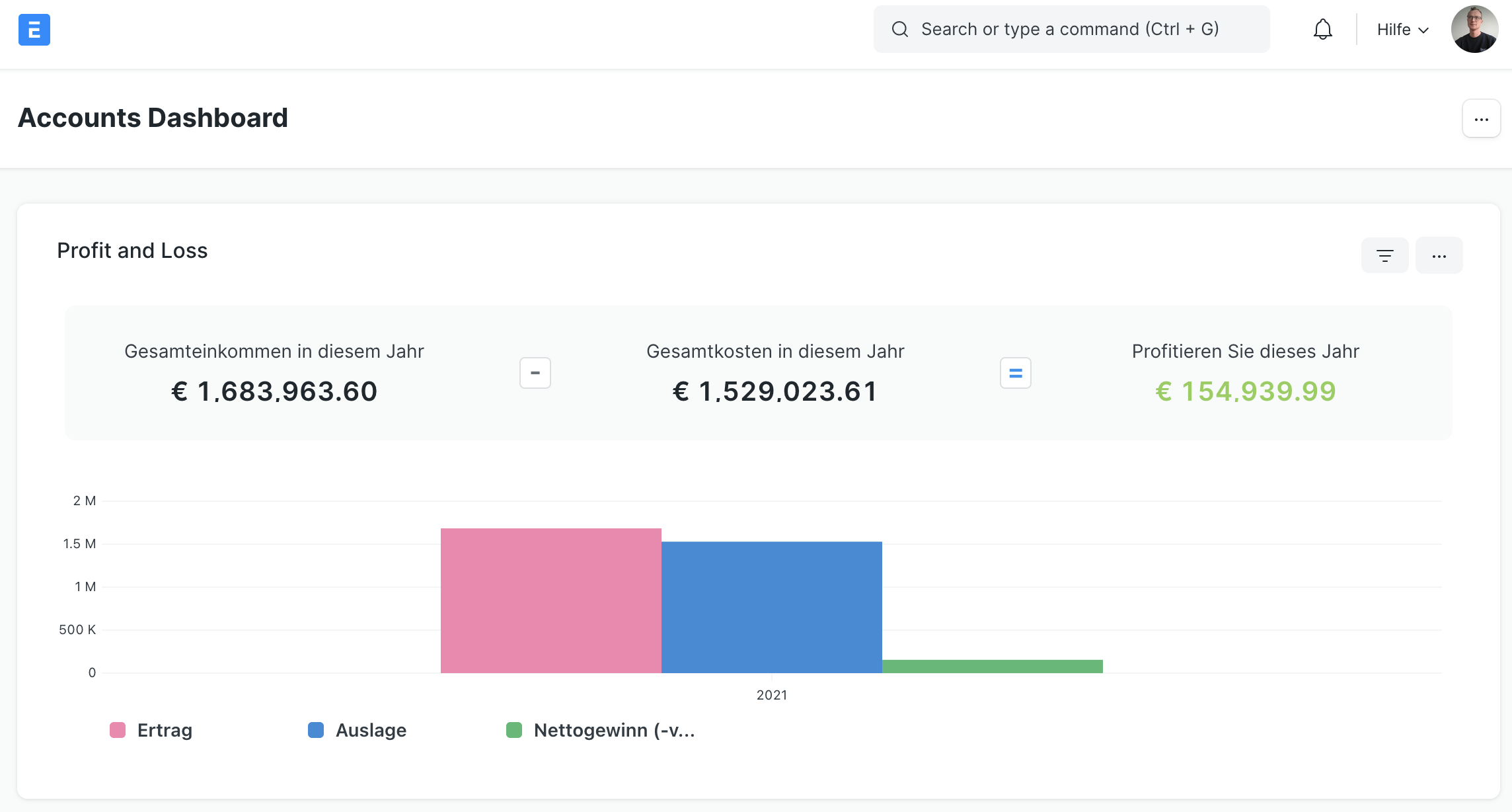Click the Profit and Loss chart title
This screenshot has width=1512, height=812.
tap(132, 251)
